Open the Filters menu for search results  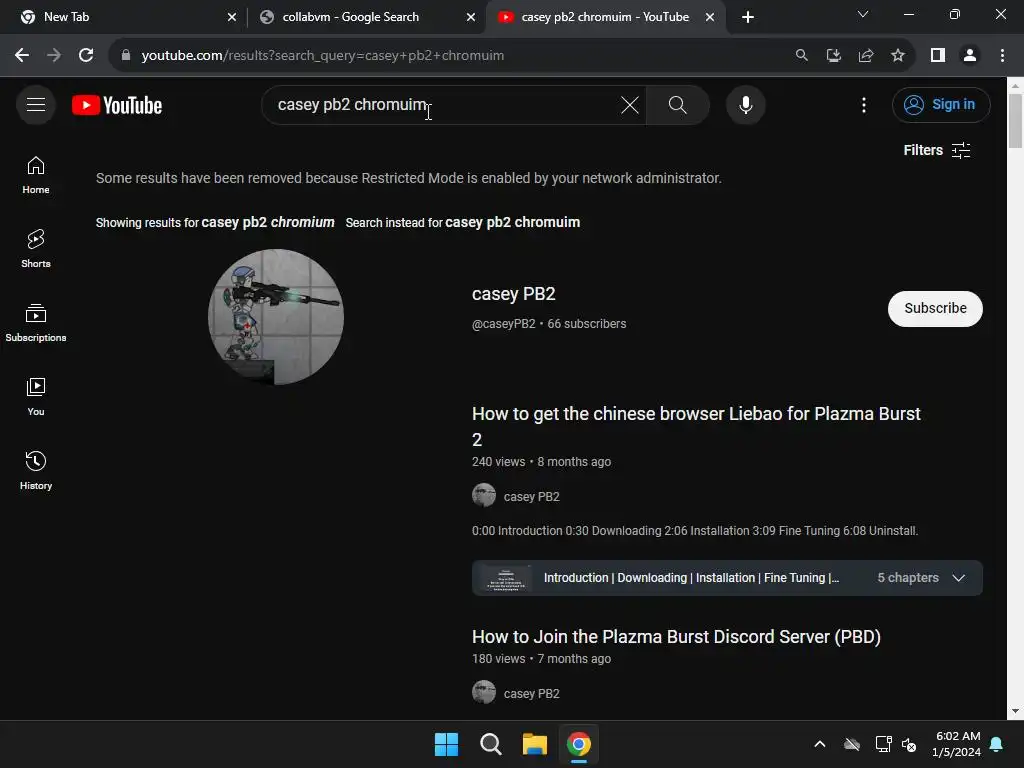936,150
